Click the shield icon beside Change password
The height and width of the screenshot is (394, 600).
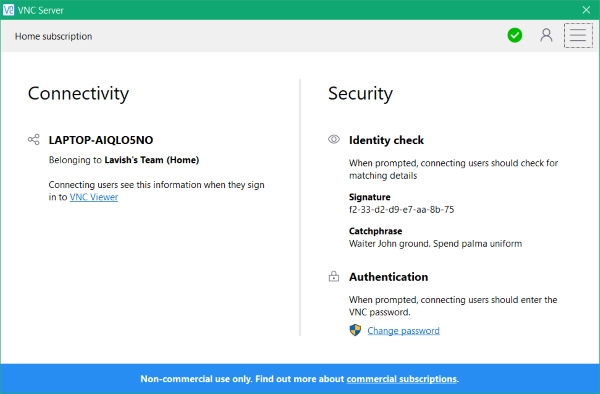[355, 330]
